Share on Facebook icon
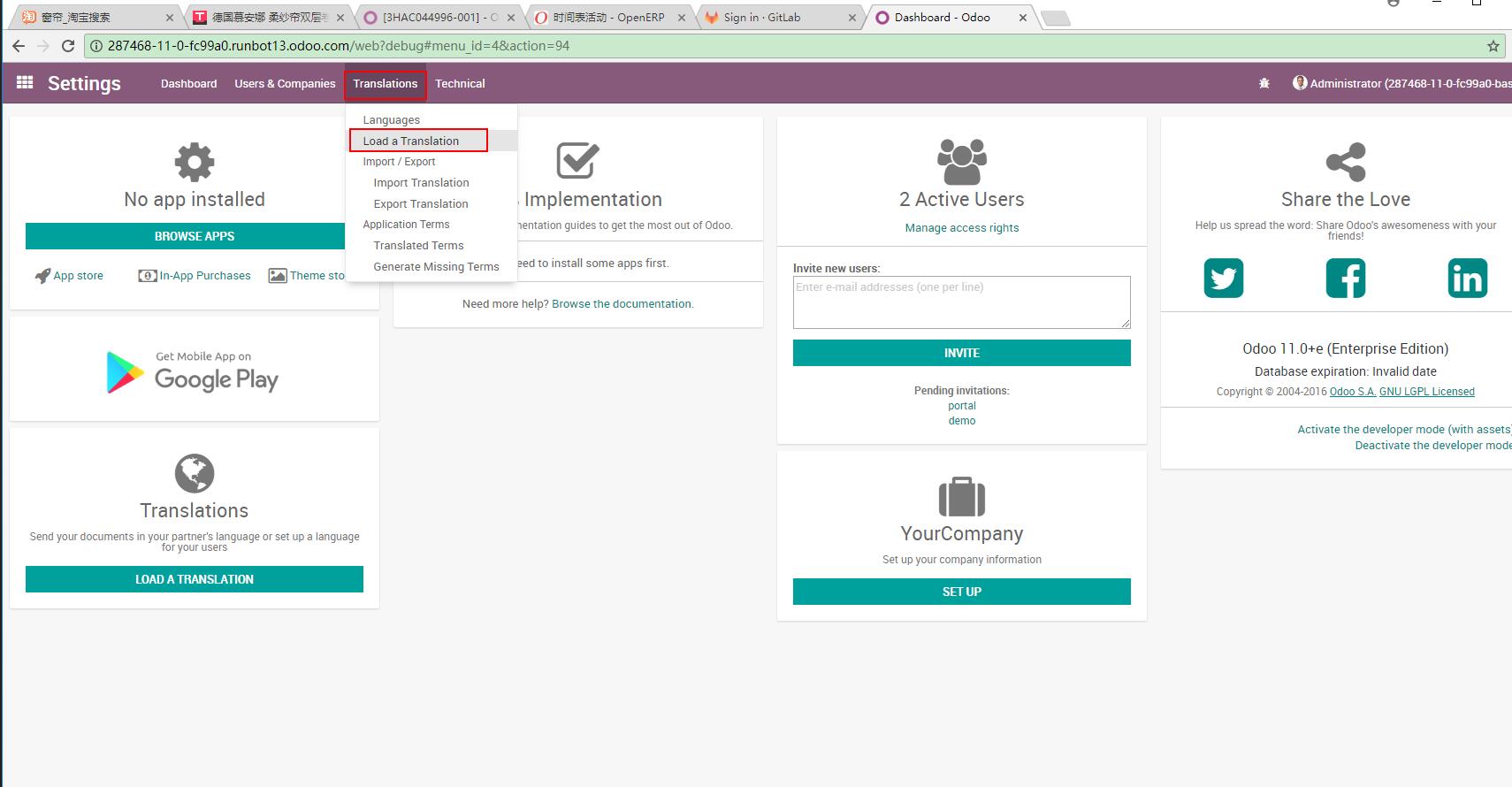This screenshot has width=1512, height=787. pos(1345,279)
